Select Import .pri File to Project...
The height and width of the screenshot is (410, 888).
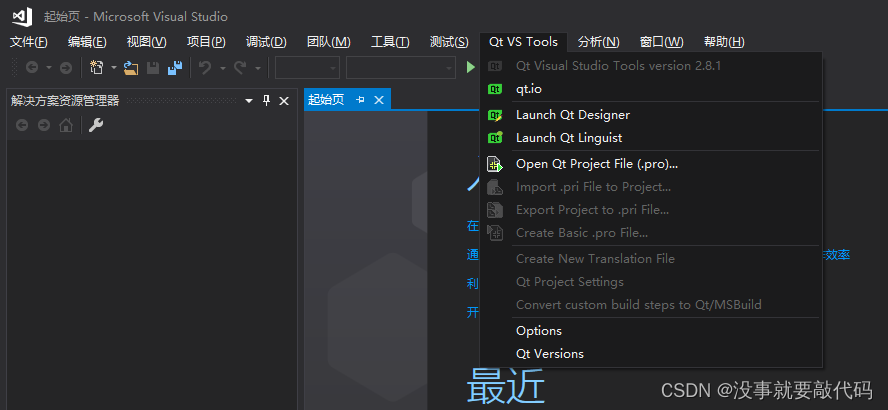651,187
